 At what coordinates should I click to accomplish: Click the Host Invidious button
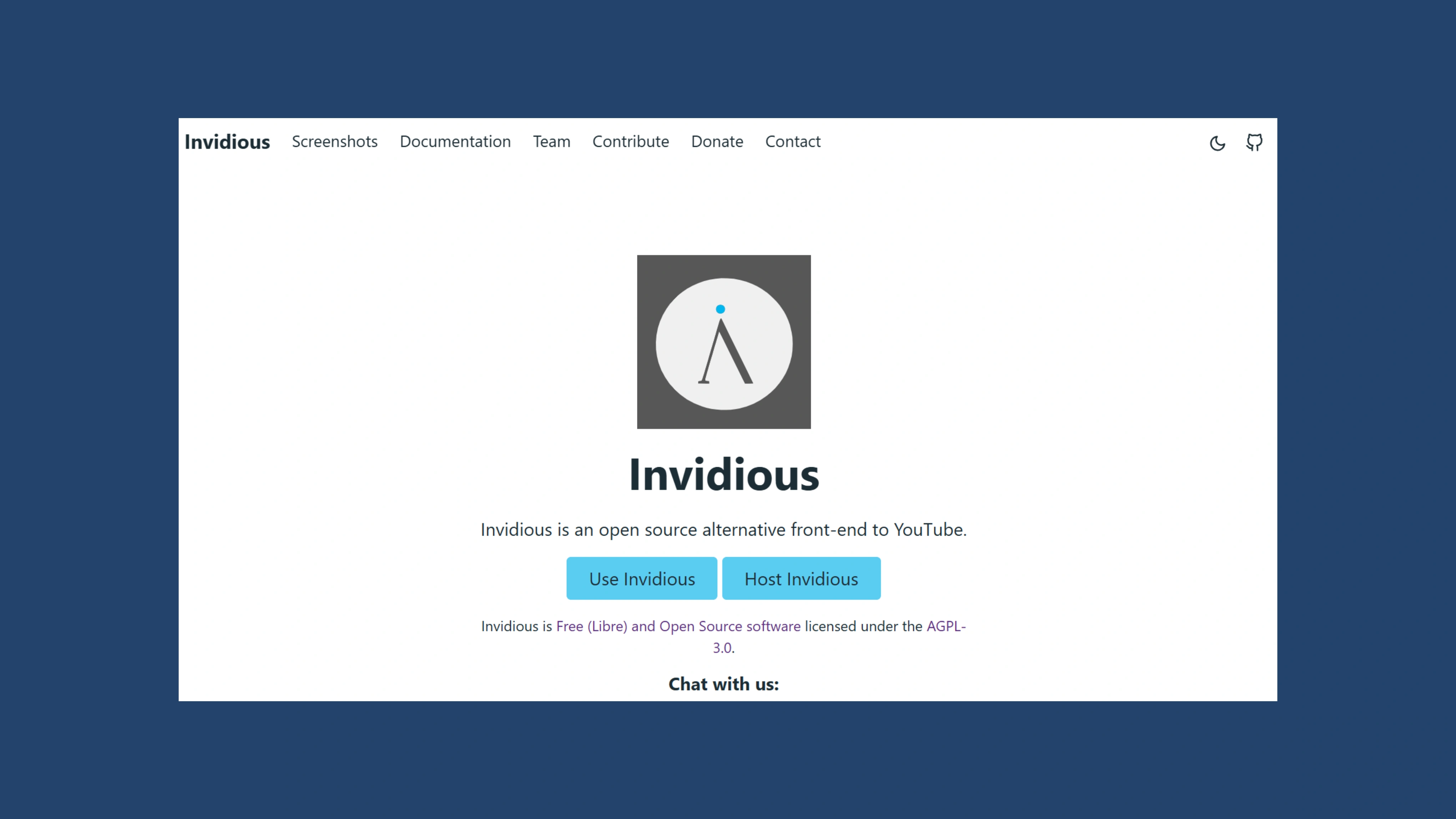click(802, 578)
